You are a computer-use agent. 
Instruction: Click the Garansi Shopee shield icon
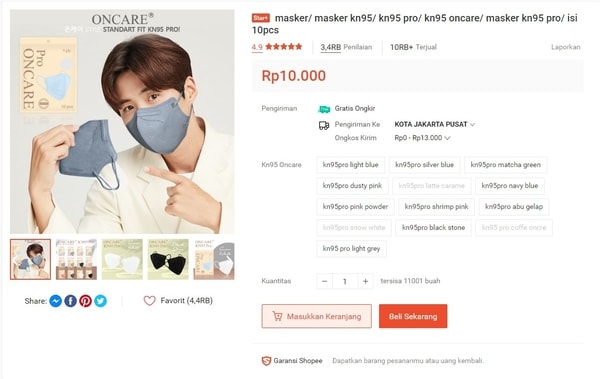[266, 361]
